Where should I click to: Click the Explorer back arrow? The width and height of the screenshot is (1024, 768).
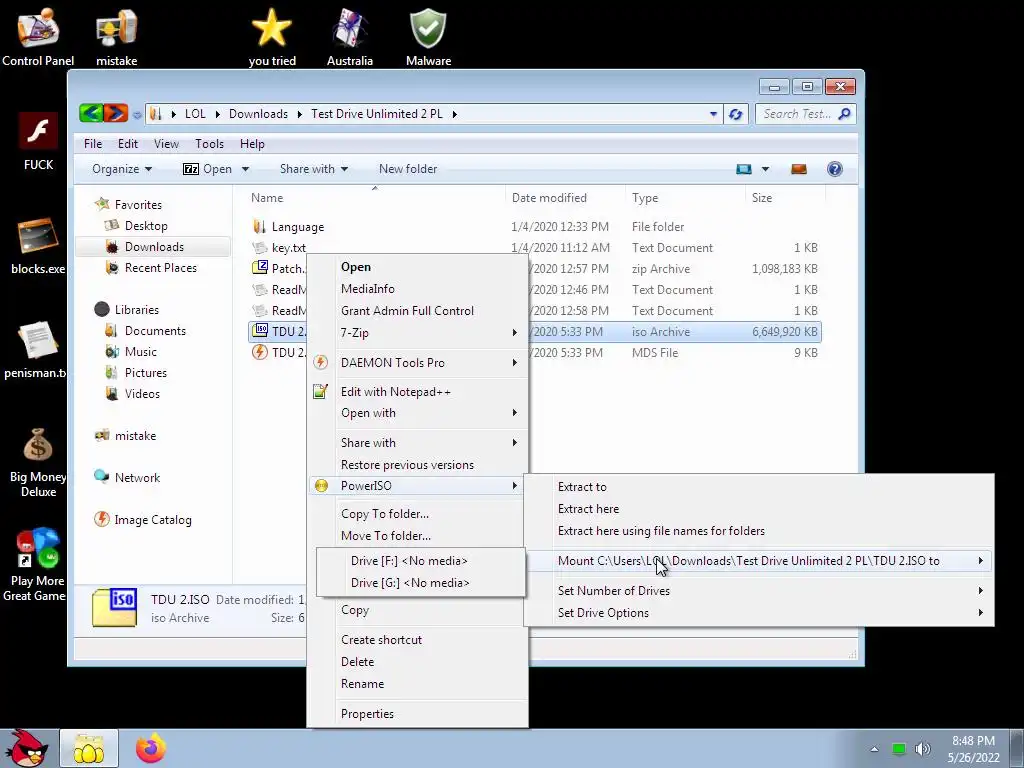tap(91, 114)
